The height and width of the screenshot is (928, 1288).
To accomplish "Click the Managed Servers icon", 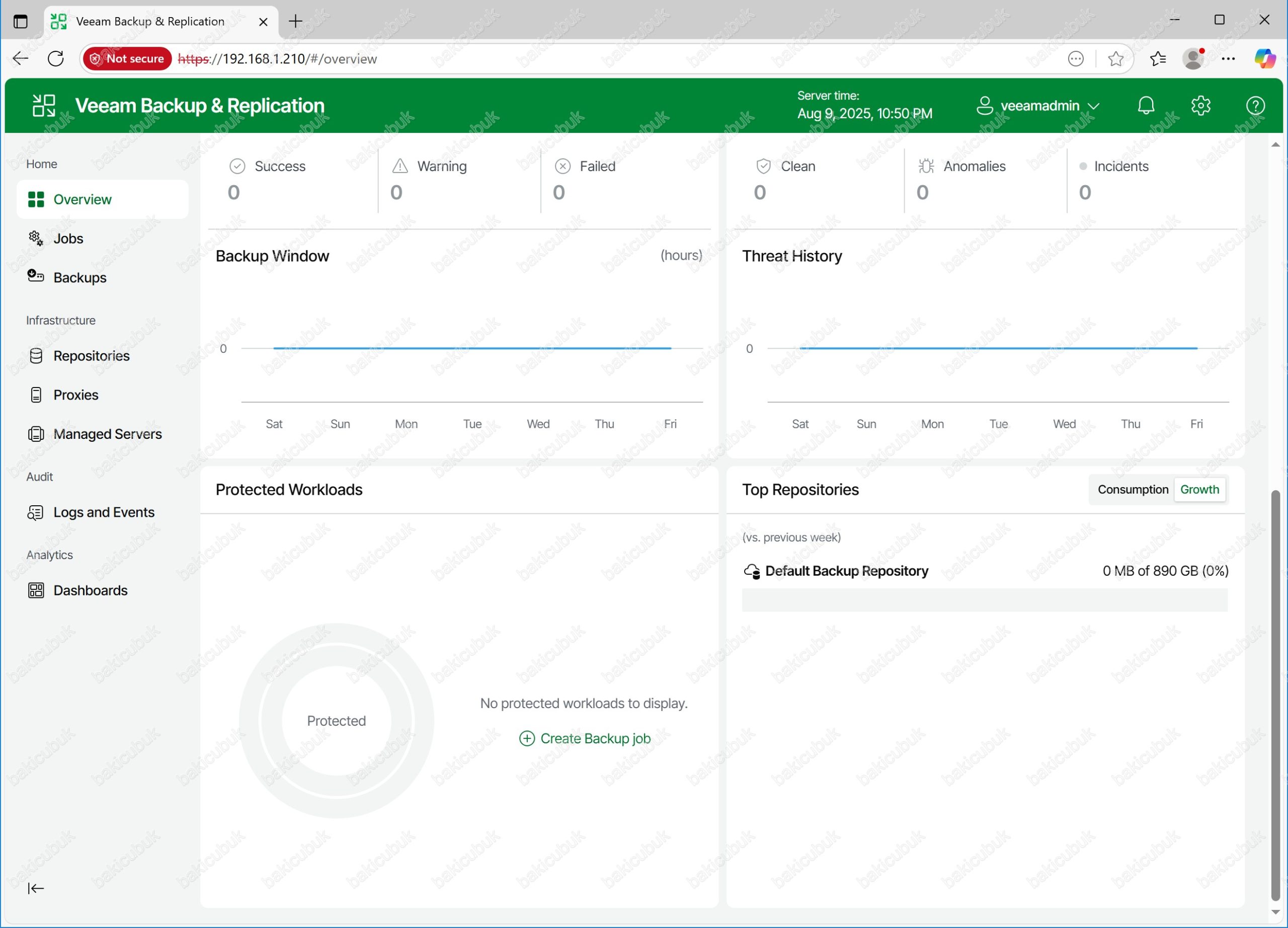I will [x=36, y=434].
